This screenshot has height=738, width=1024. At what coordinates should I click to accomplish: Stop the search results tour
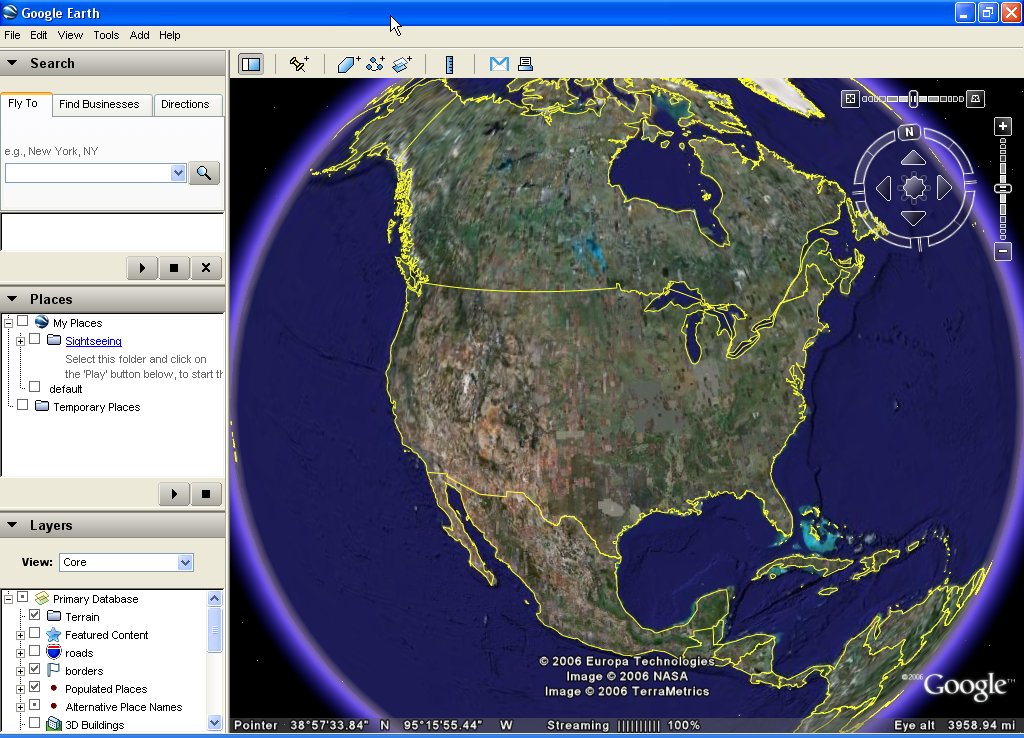pyautogui.click(x=174, y=268)
